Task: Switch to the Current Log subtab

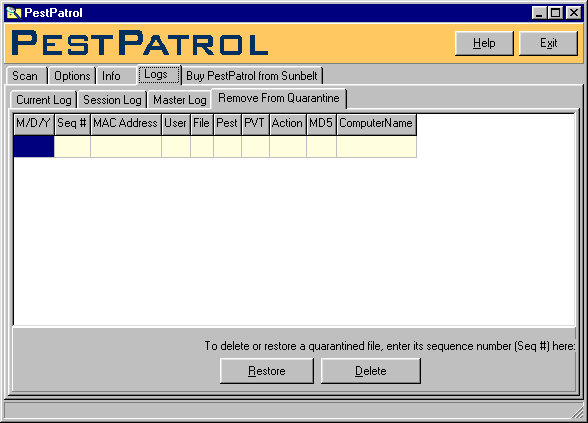Action: [44, 100]
